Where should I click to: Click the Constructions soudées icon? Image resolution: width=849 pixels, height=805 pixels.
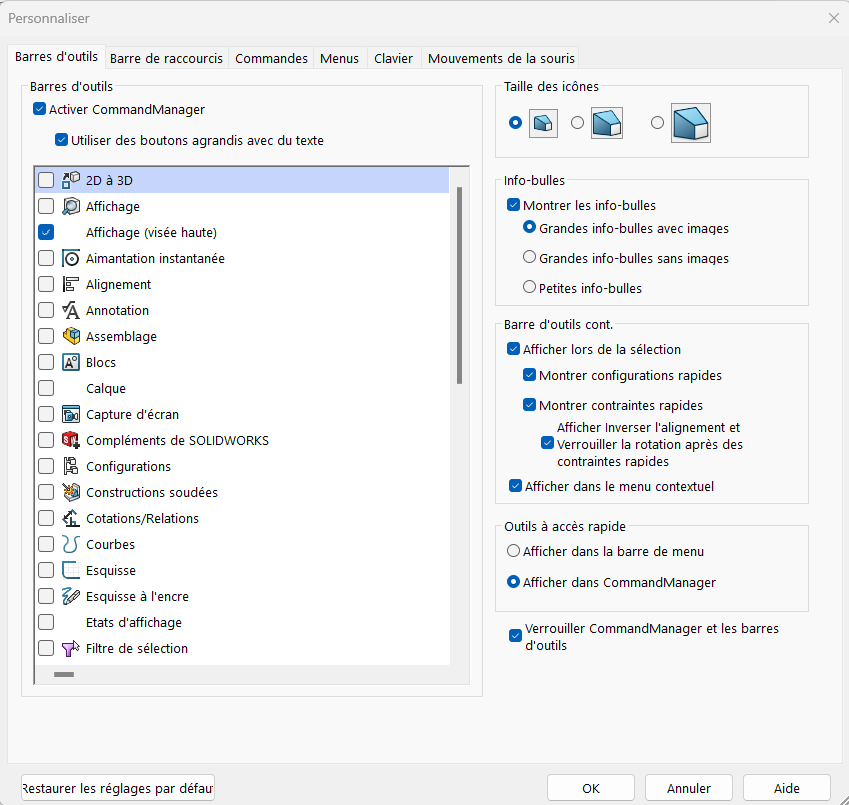click(71, 492)
